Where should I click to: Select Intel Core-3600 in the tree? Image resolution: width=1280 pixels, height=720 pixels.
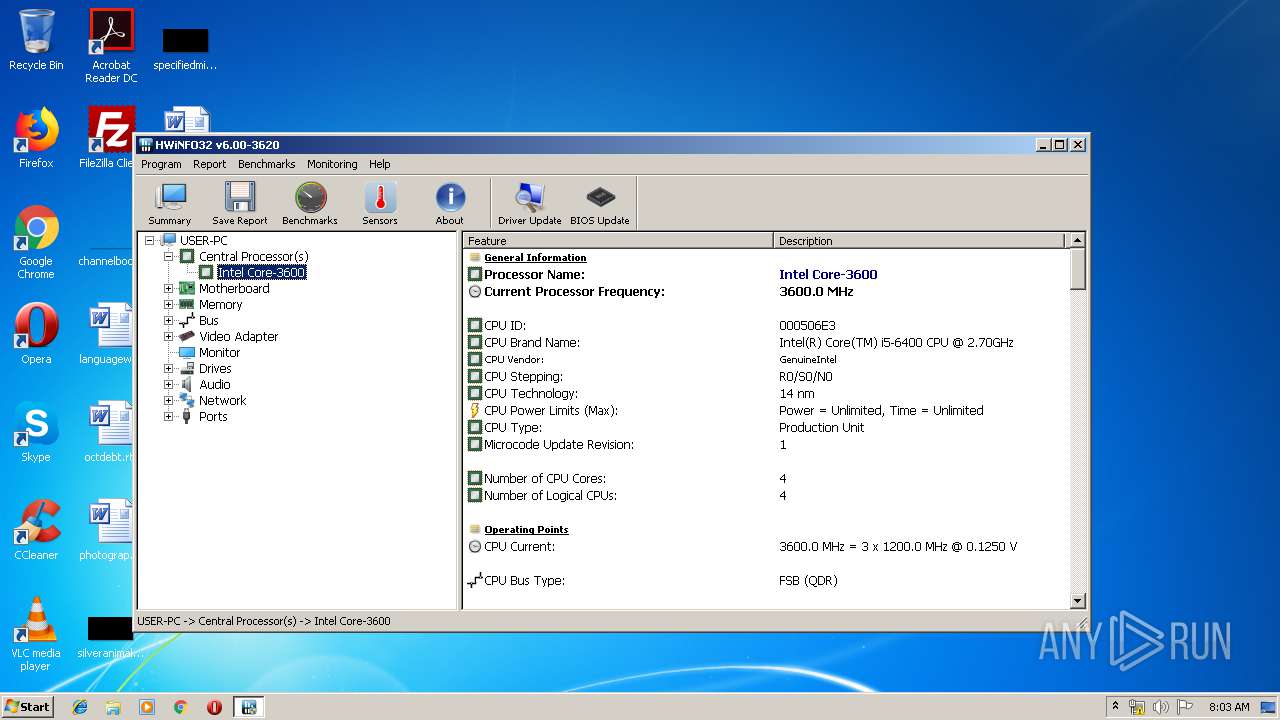[261, 272]
